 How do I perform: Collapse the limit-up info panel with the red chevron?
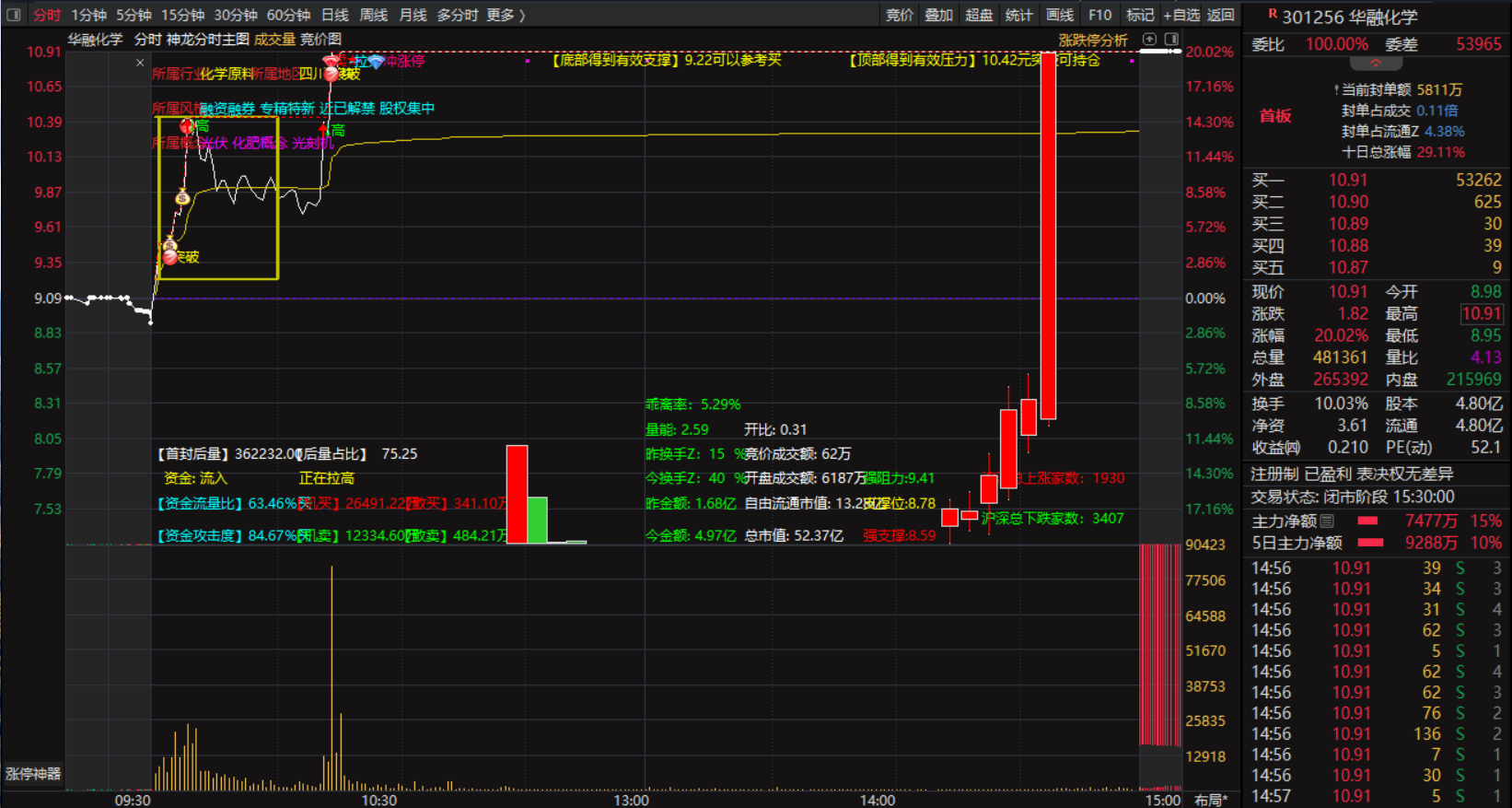click(x=1376, y=64)
